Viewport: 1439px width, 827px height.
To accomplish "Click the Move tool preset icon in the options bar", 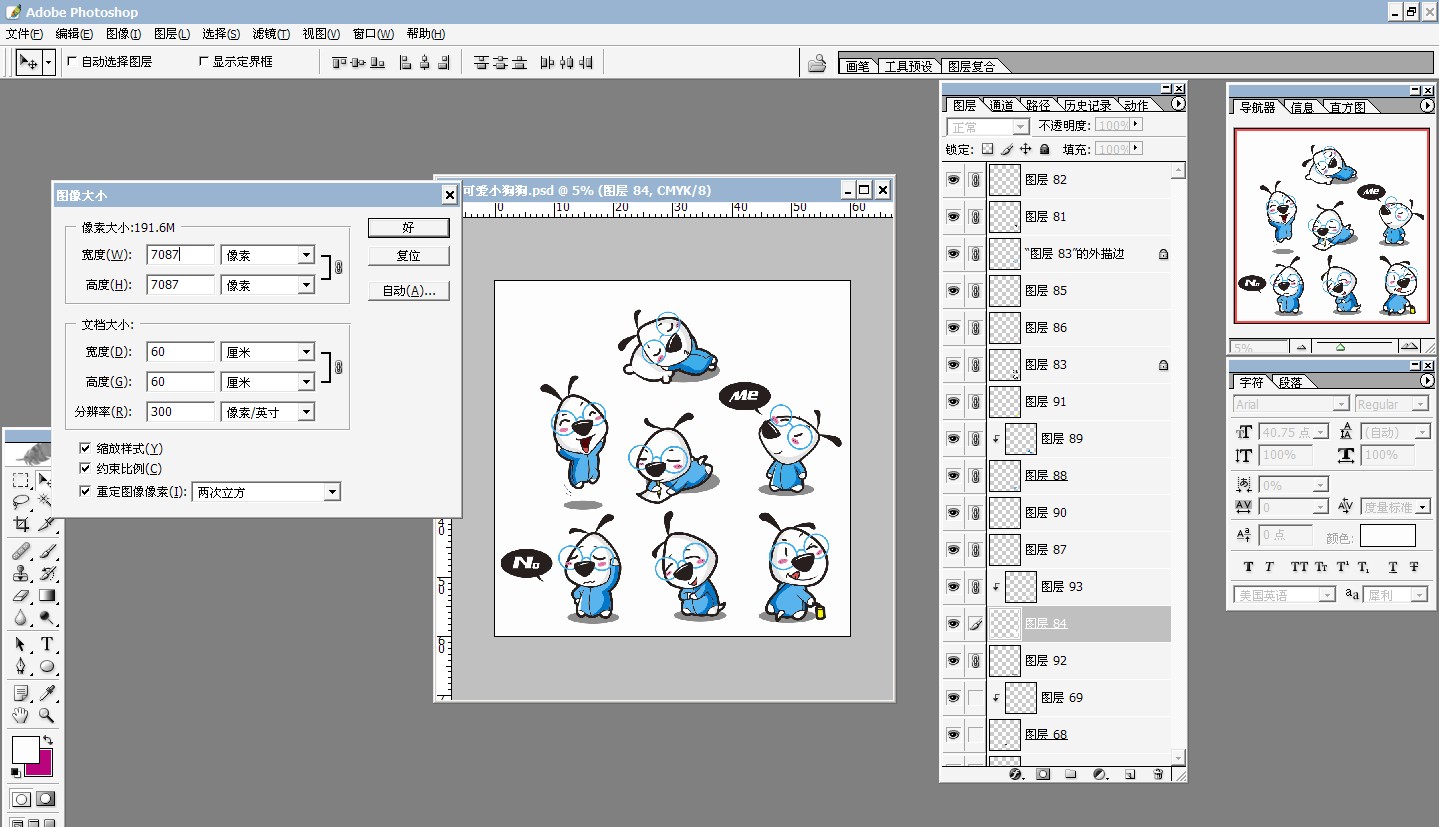I will point(28,62).
